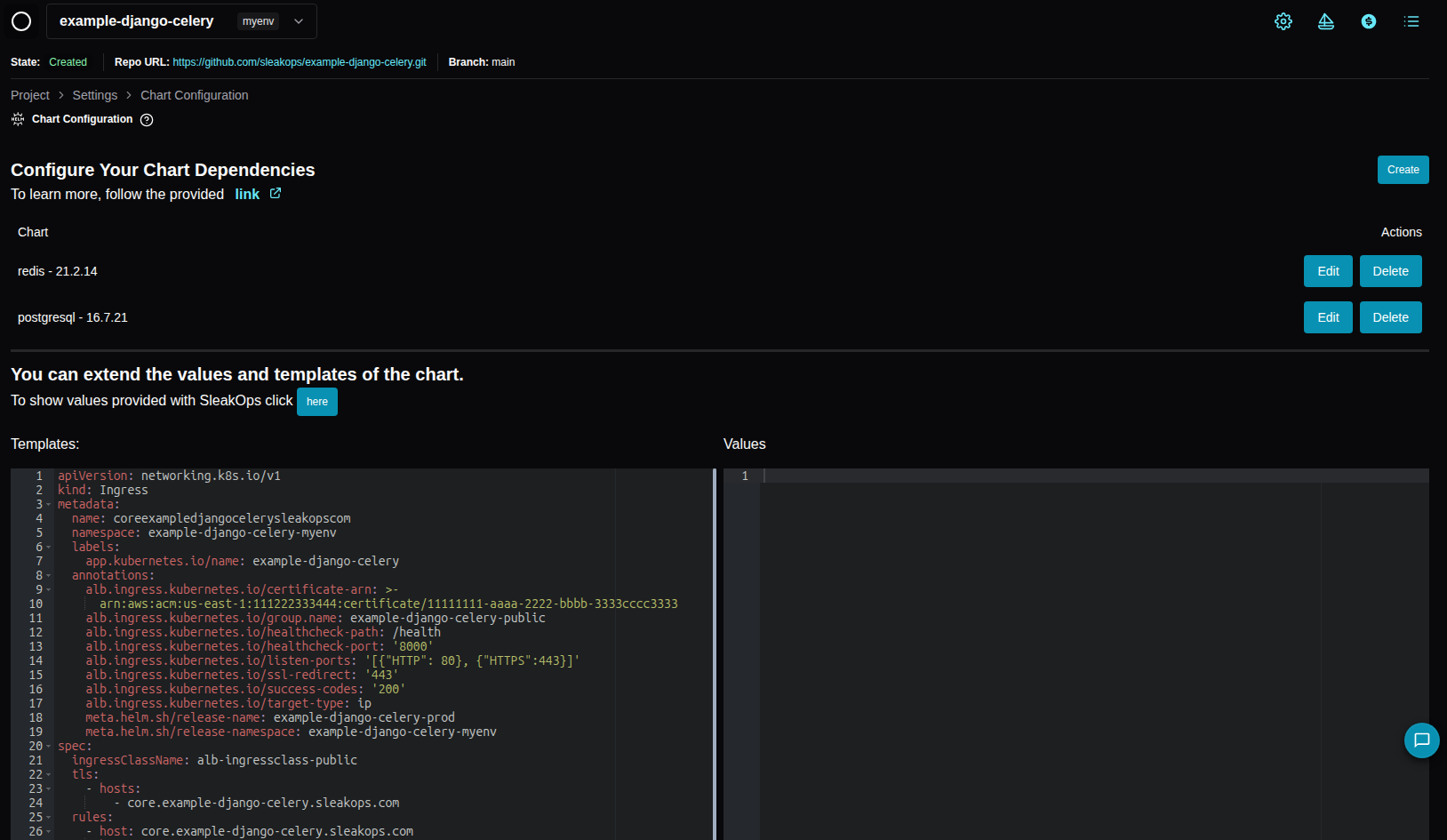
Task: Go to Settings breadcrumb
Action: [x=95, y=95]
